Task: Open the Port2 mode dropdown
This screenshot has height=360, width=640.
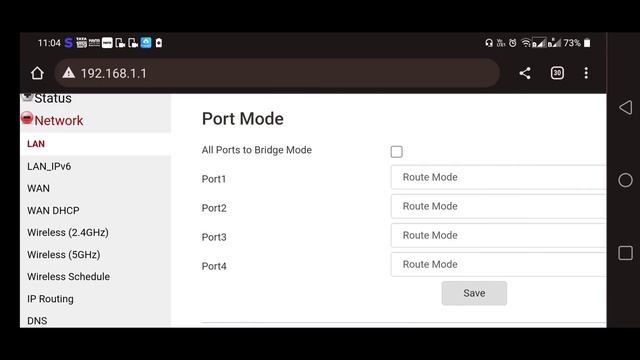Action: pos(498,206)
